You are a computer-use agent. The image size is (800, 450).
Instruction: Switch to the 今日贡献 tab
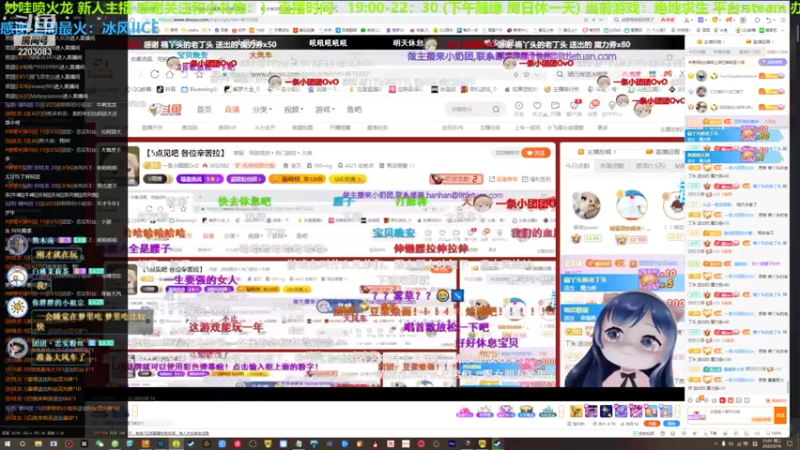click(x=578, y=166)
